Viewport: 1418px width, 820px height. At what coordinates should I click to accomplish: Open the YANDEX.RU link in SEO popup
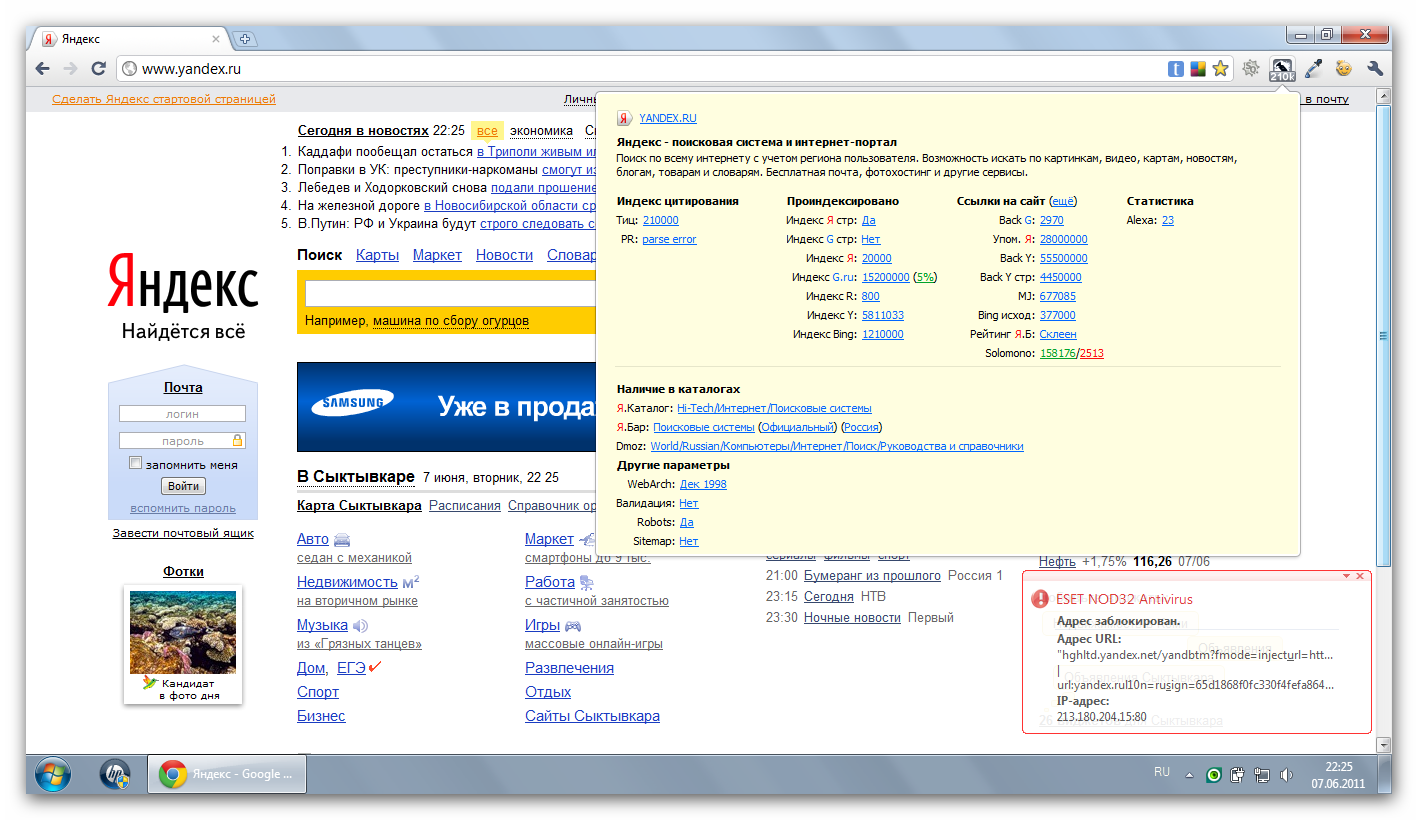[668, 118]
